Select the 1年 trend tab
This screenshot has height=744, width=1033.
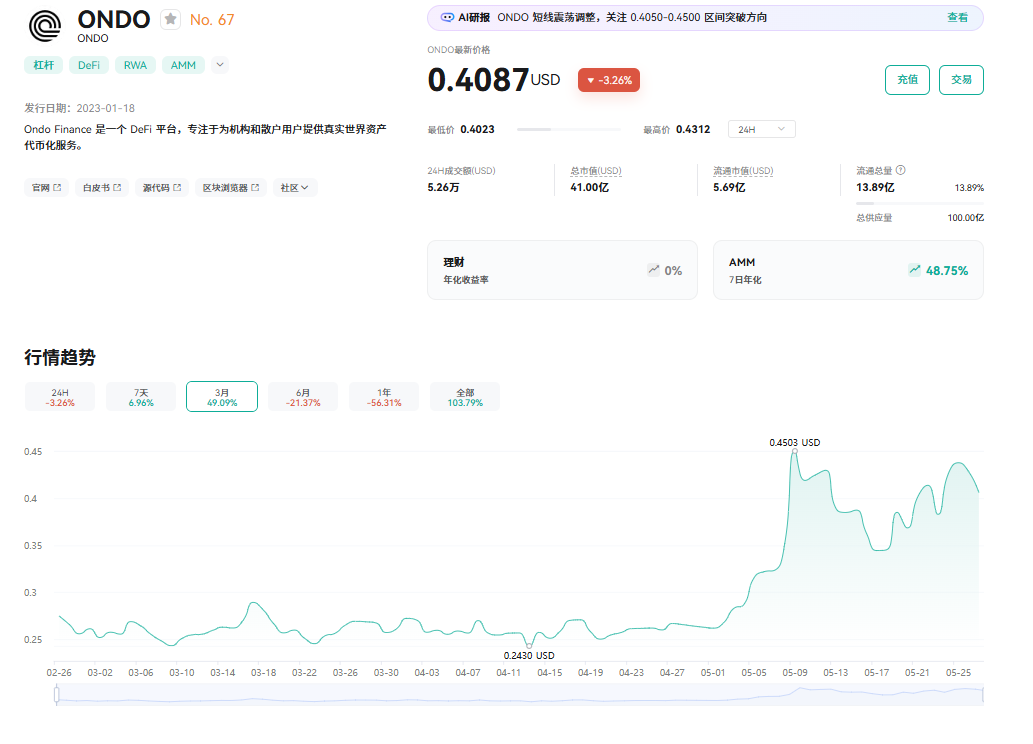click(x=384, y=397)
